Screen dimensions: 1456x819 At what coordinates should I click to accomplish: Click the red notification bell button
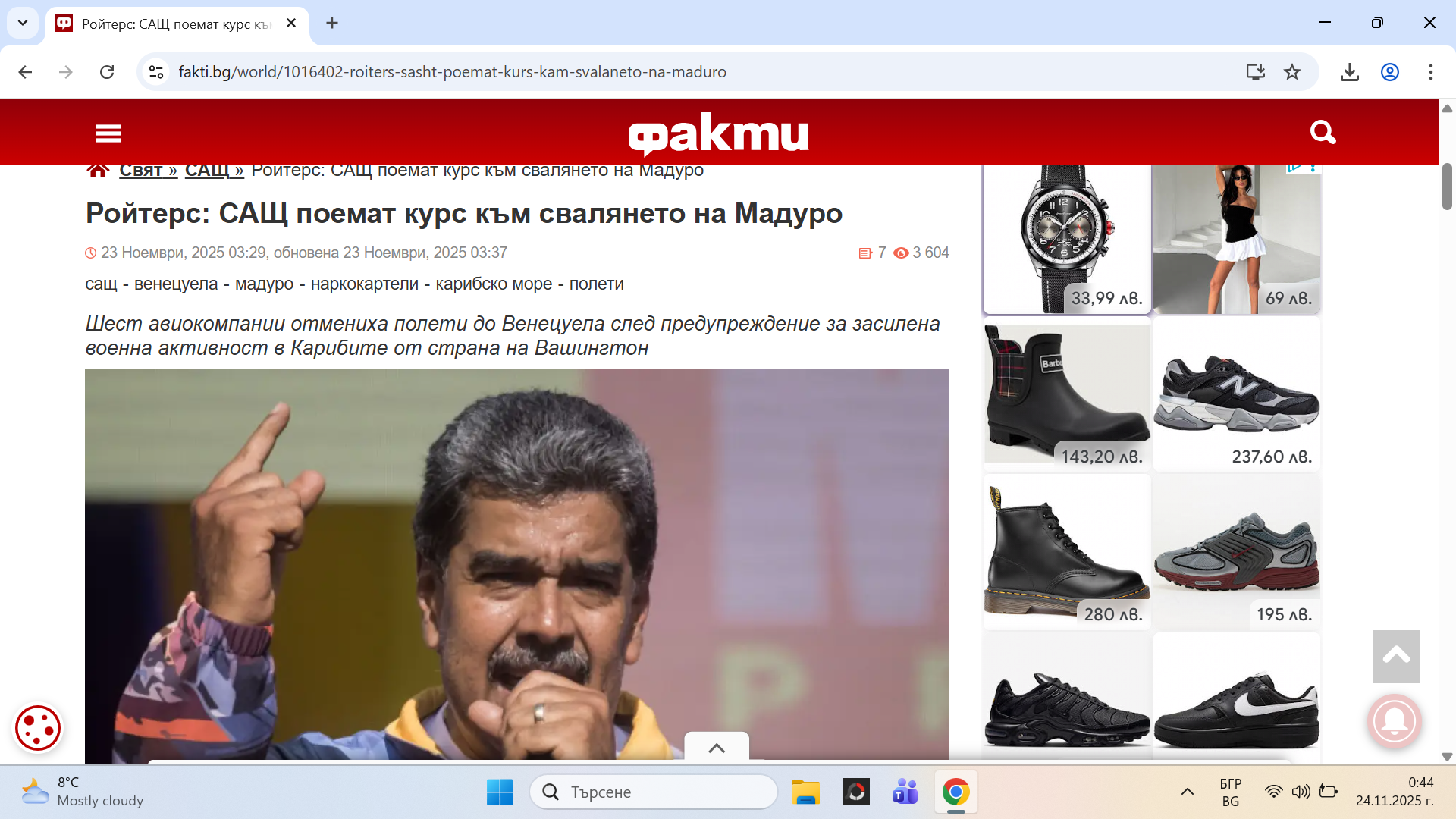[1394, 721]
